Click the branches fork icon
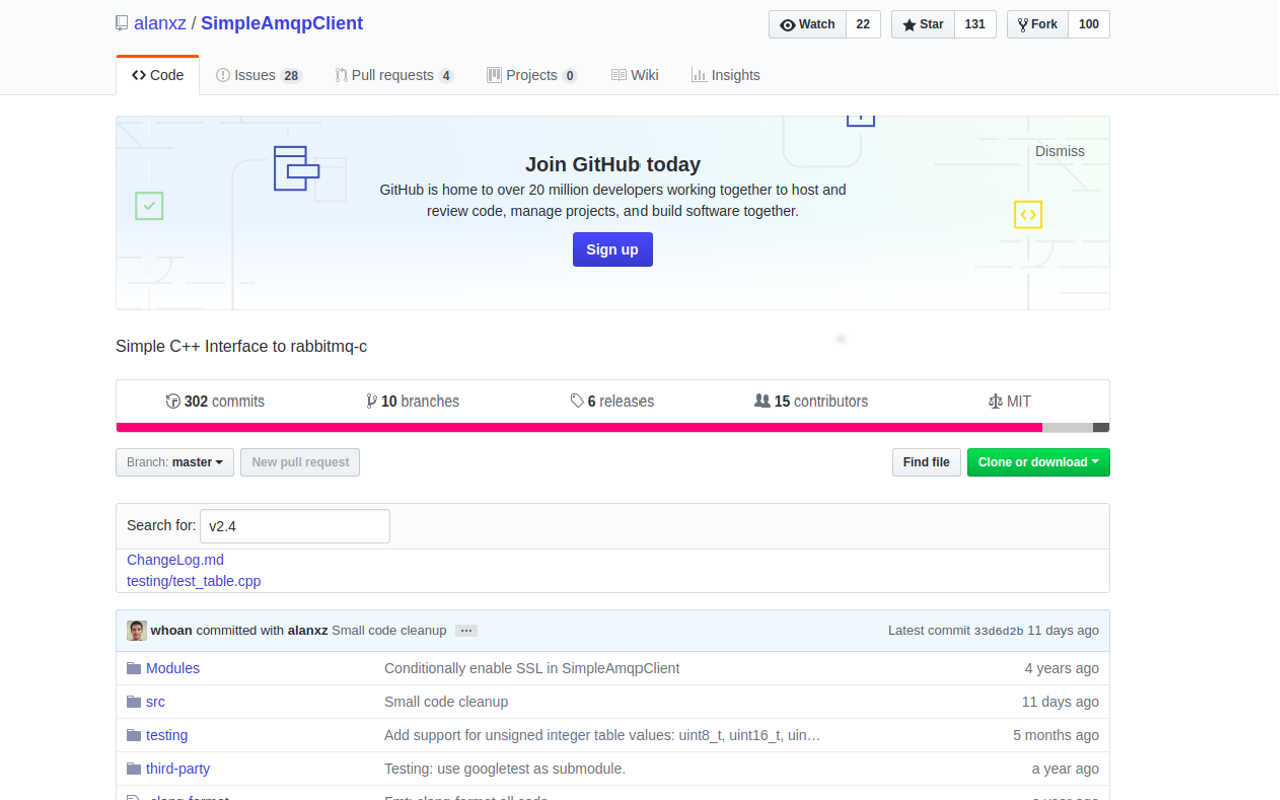 click(371, 401)
